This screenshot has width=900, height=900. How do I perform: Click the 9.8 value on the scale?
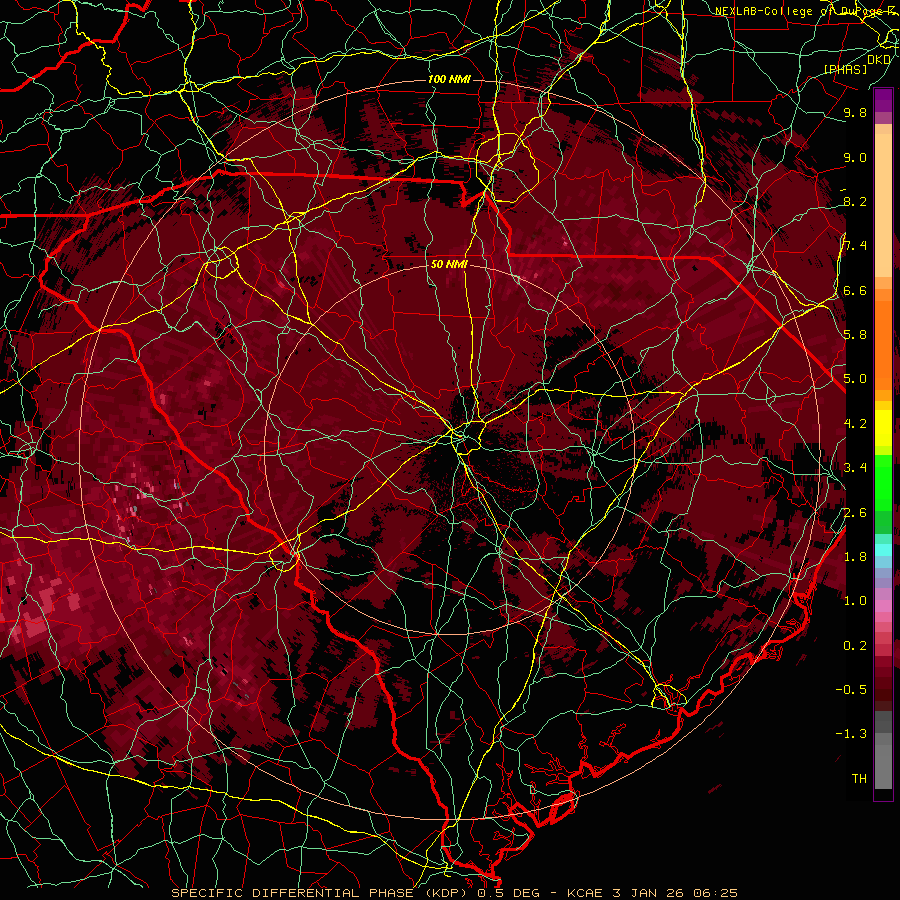tap(855, 113)
